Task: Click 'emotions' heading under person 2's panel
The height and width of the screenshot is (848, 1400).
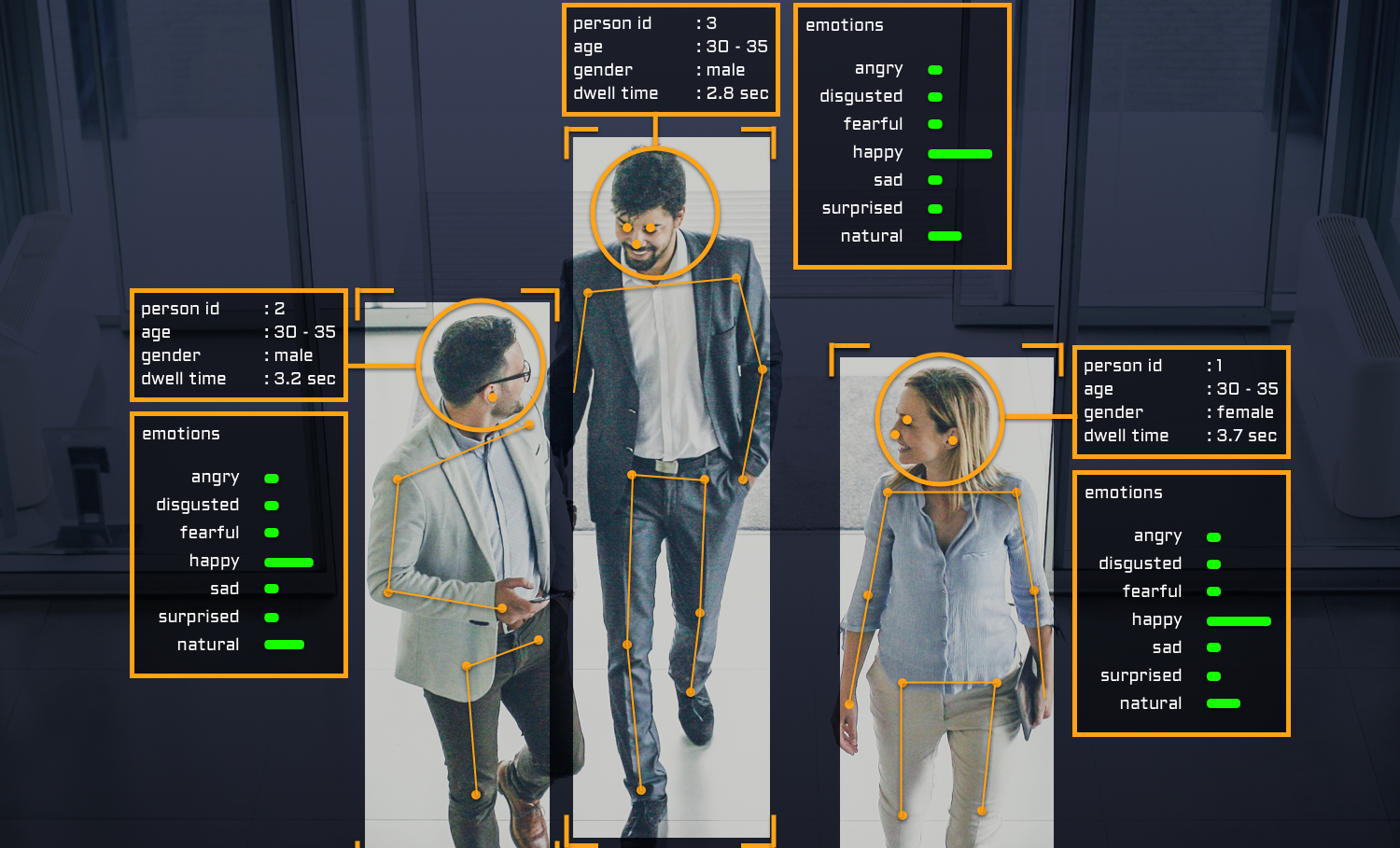Action: pyautogui.click(x=181, y=434)
